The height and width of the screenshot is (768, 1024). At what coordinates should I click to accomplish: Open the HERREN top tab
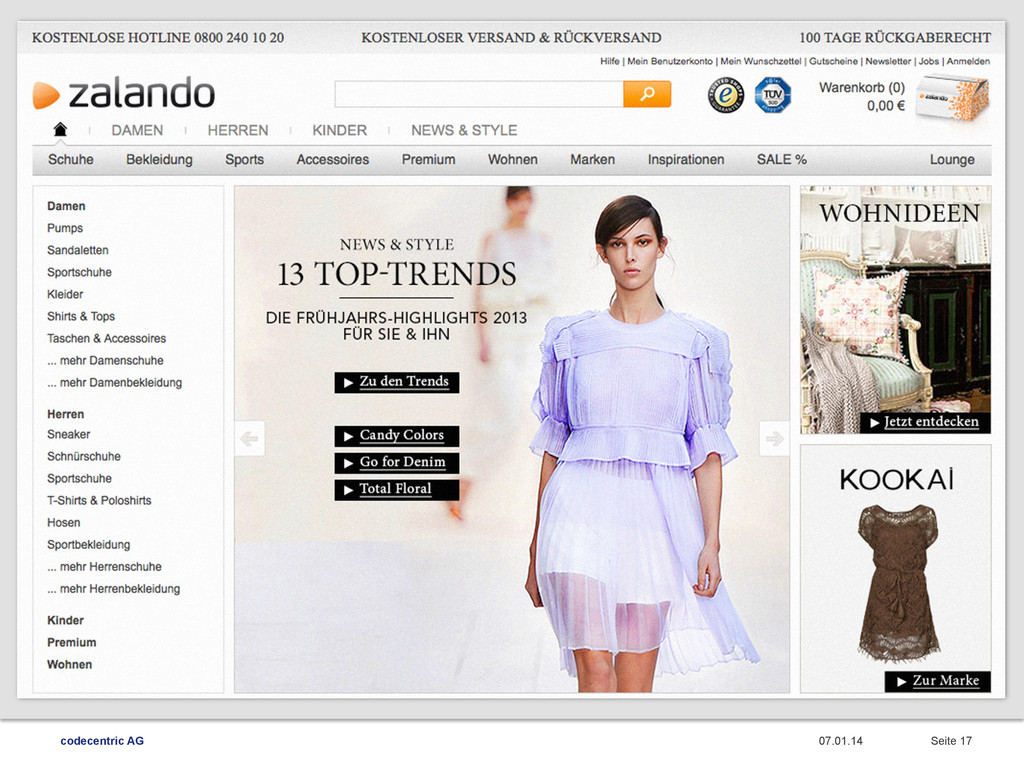pyautogui.click(x=238, y=131)
